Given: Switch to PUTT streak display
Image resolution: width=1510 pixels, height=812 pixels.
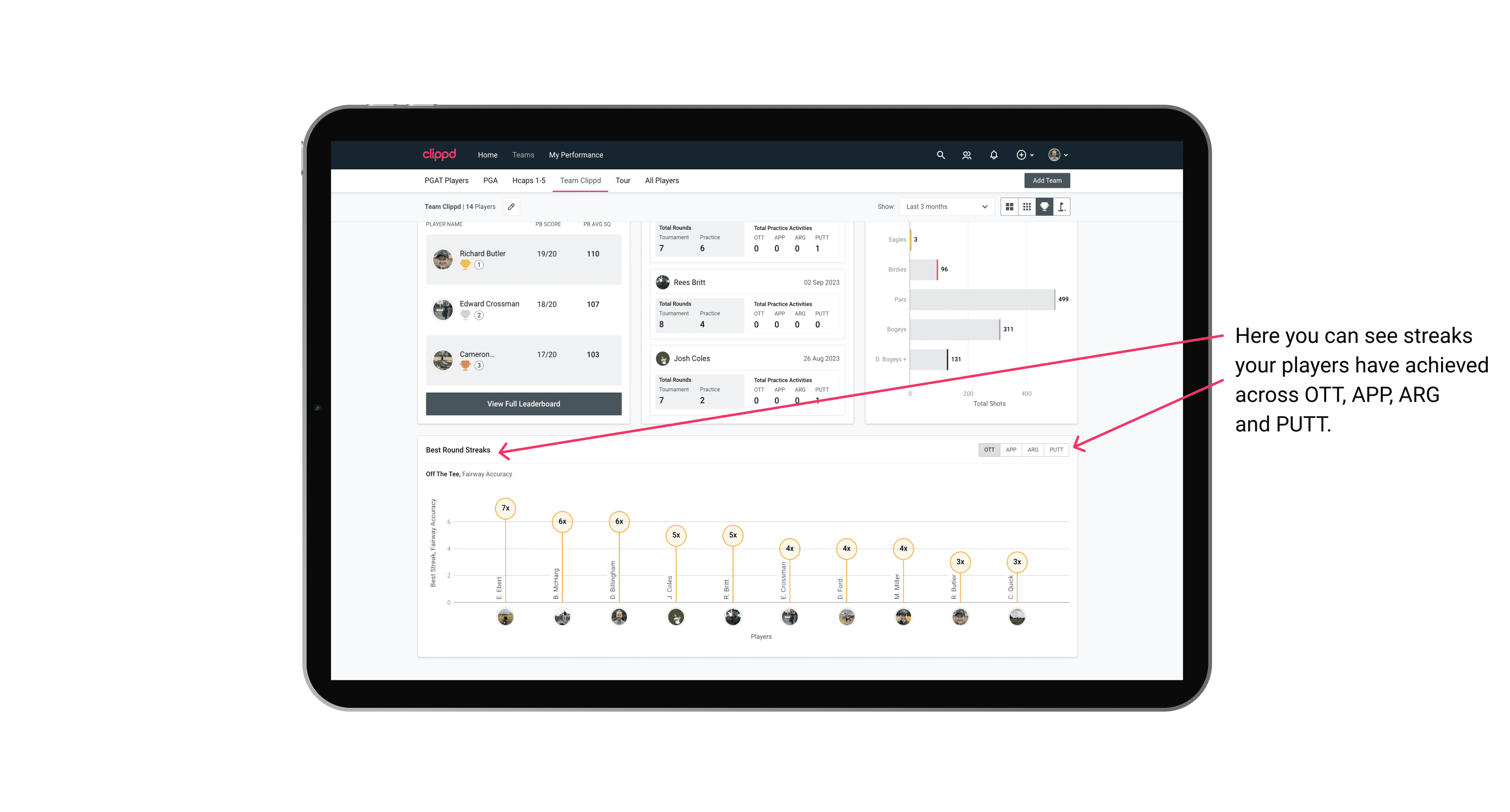Looking at the screenshot, I should click(x=1057, y=449).
